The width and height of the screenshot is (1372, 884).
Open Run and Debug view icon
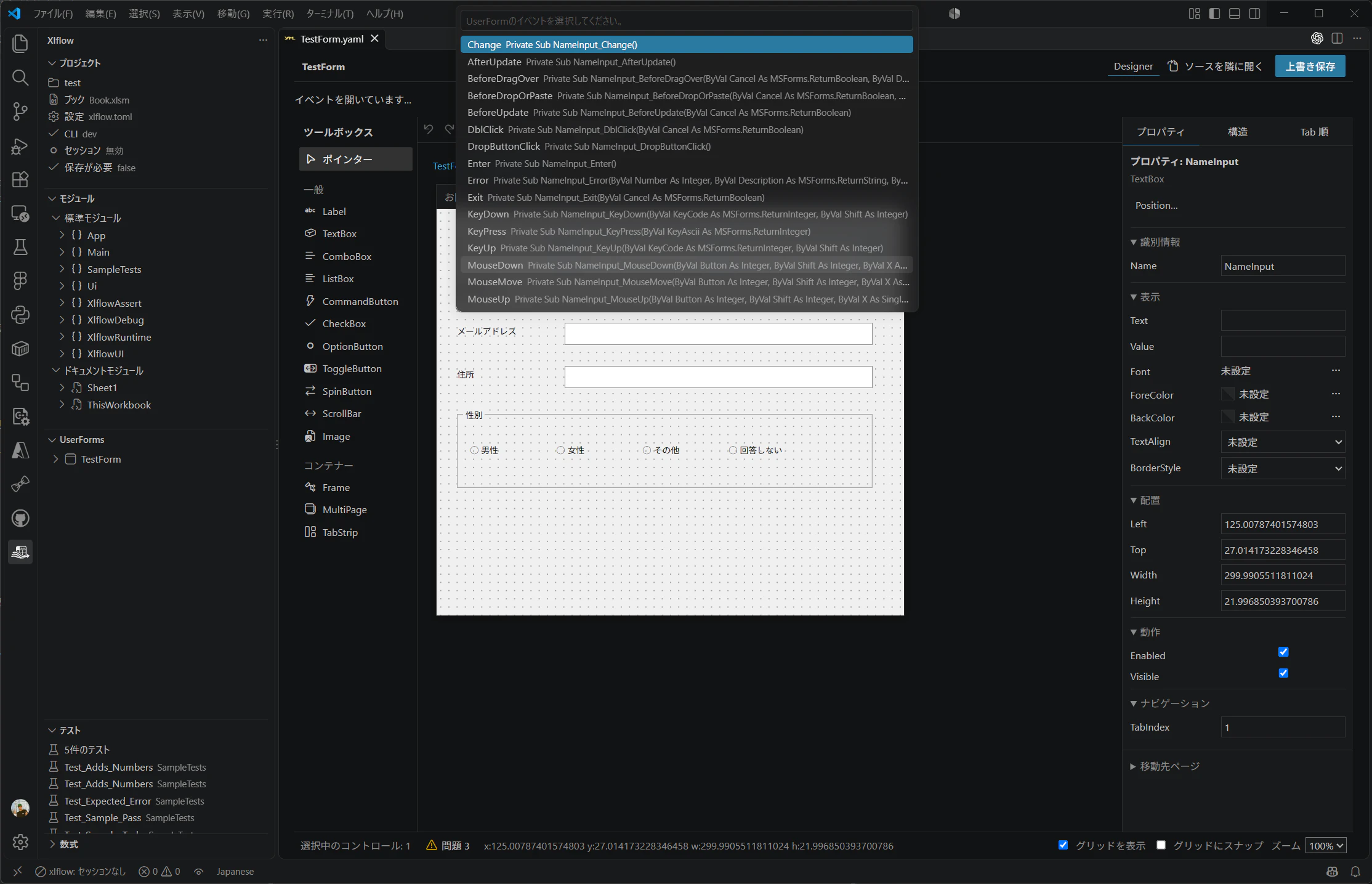coord(20,146)
